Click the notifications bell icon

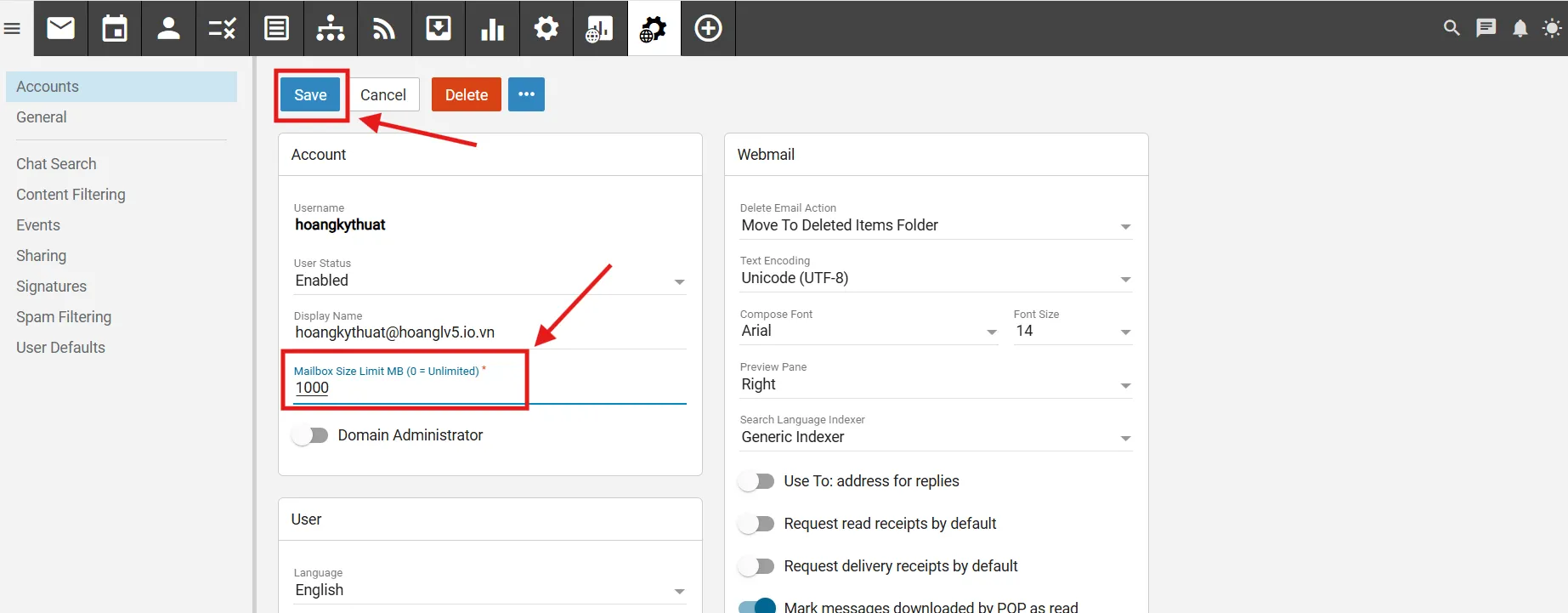coord(1520,28)
